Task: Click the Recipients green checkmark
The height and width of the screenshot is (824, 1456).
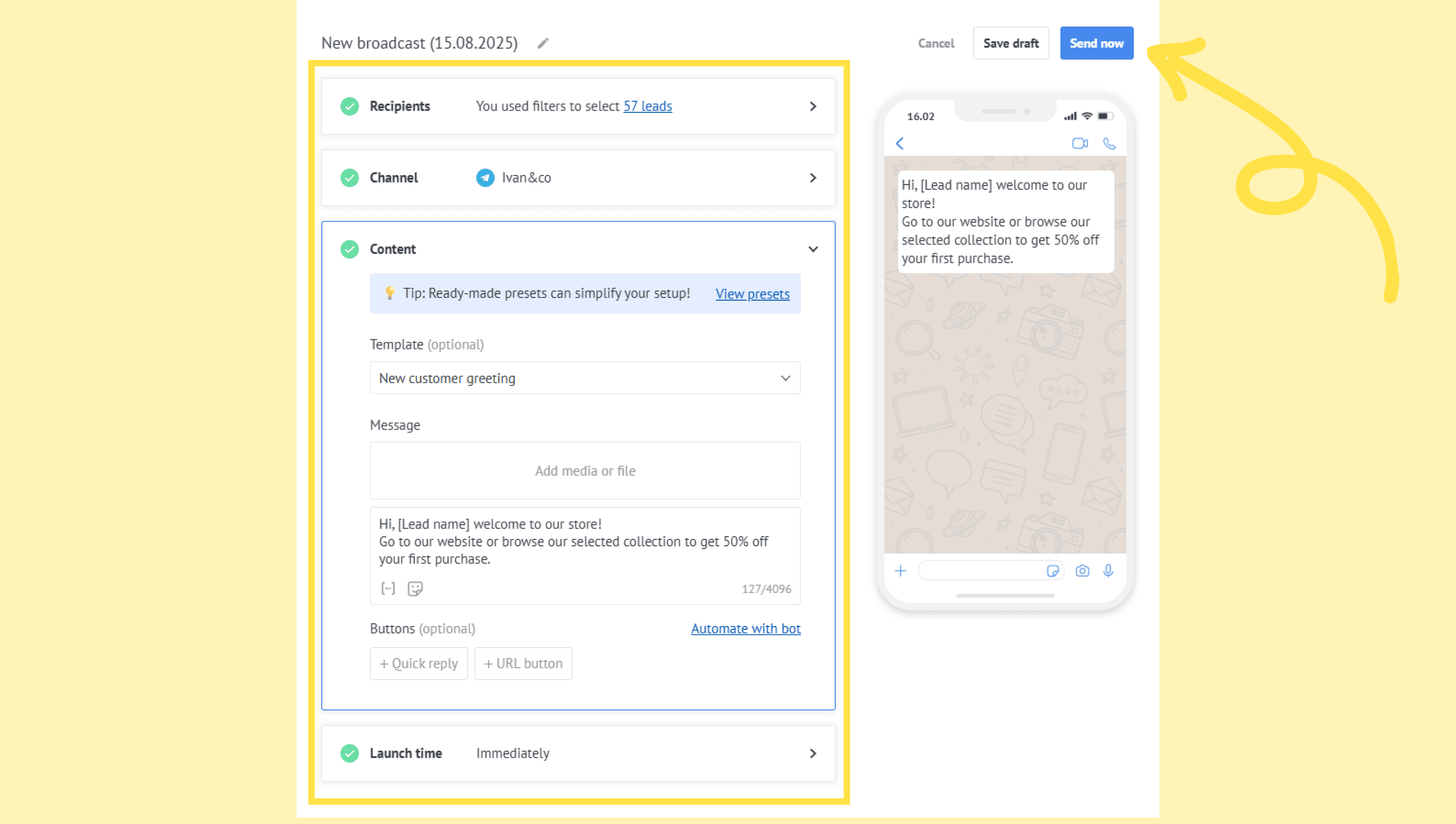Action: pos(350,106)
